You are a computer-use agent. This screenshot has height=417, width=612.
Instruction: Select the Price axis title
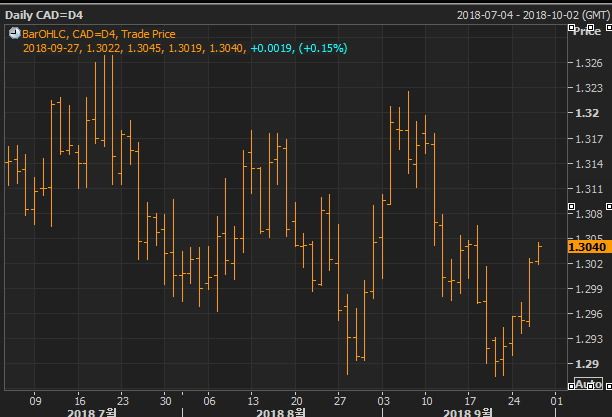point(587,31)
